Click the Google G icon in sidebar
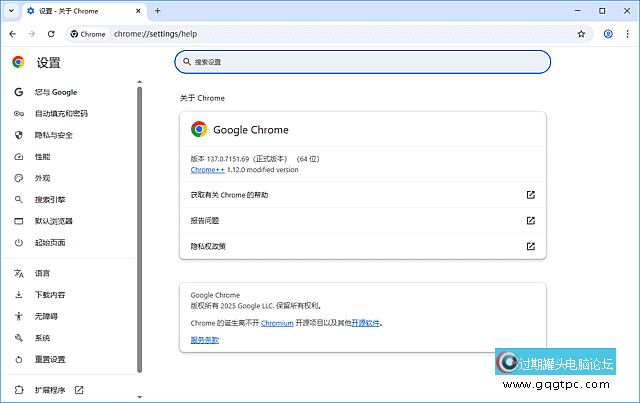Screen dimensions: 640x403 (x=19, y=92)
